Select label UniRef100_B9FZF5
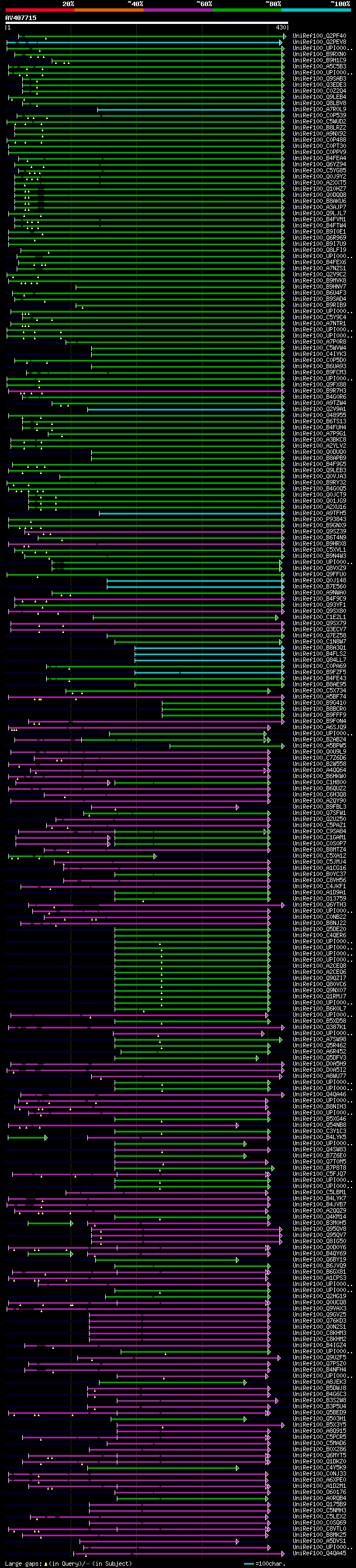The width and height of the screenshot is (356, 1568). [x=319, y=672]
